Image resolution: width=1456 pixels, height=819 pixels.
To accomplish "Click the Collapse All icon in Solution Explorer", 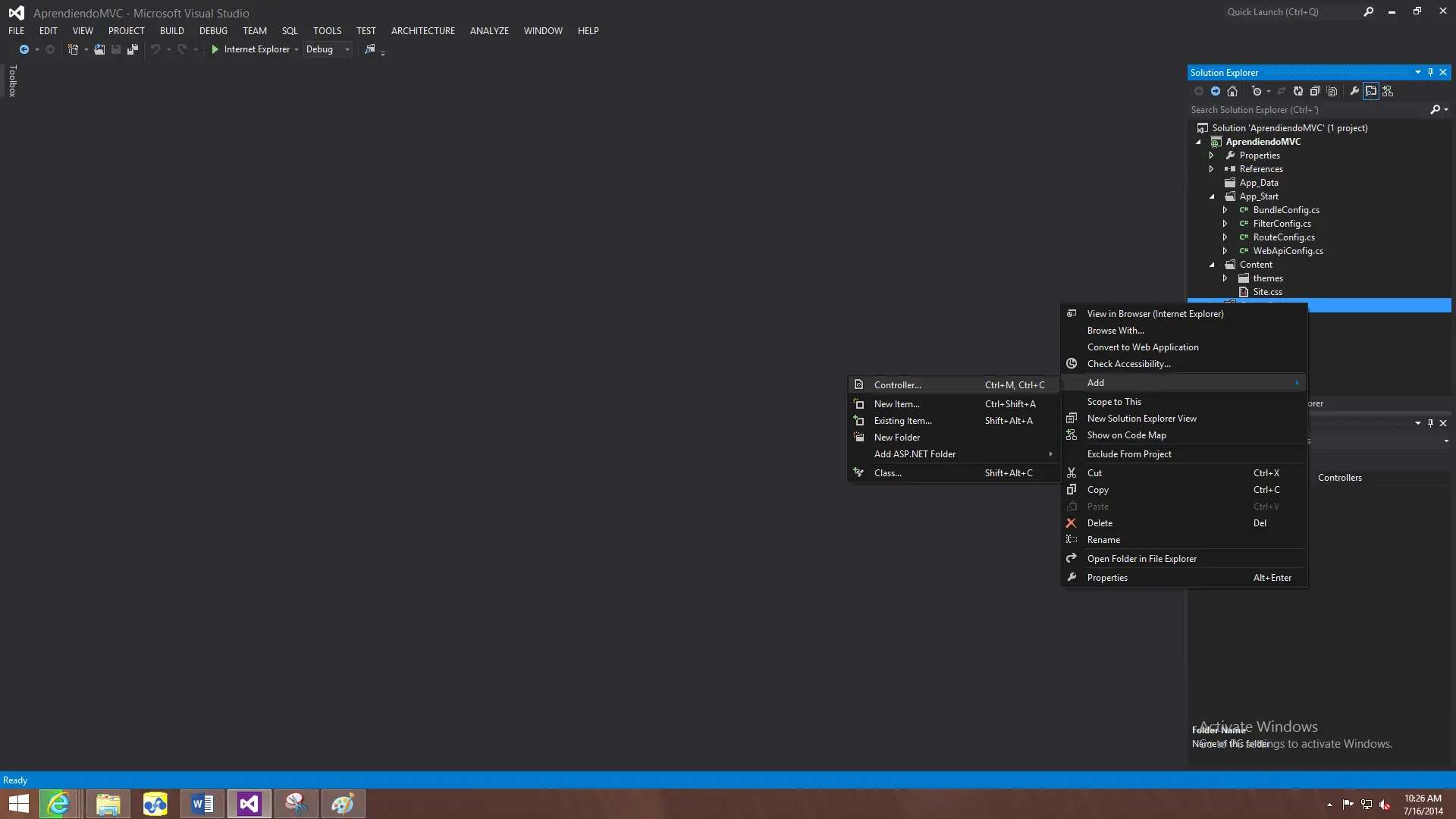I will 1315,91.
